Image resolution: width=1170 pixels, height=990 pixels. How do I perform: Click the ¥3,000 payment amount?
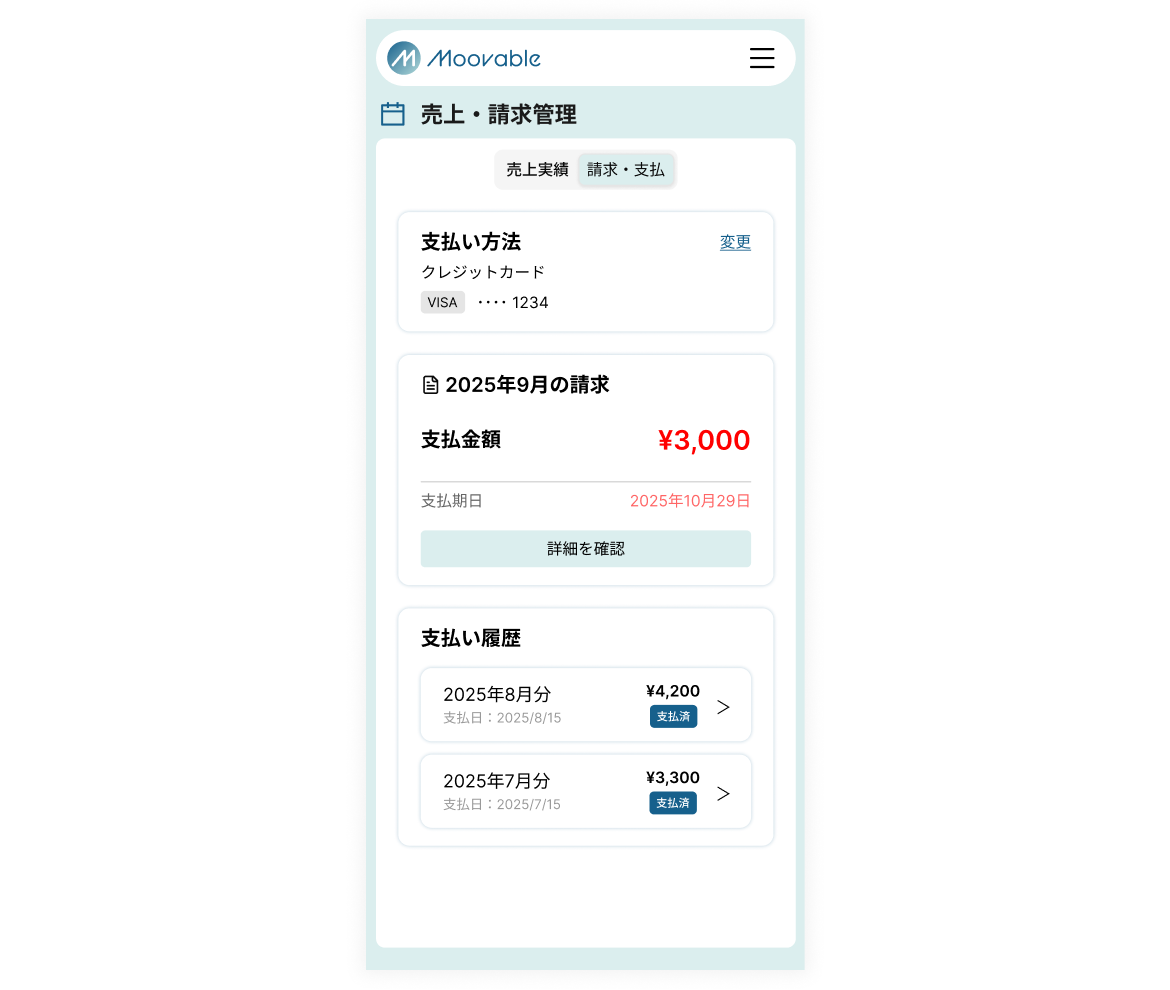tap(704, 440)
